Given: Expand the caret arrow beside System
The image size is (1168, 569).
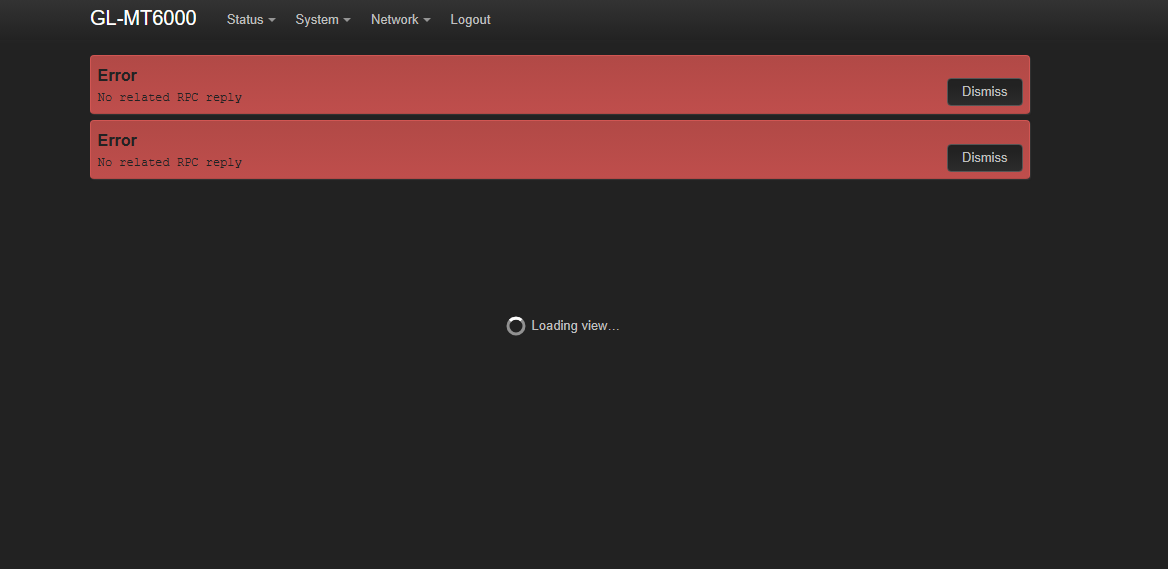Looking at the screenshot, I should 347,21.
